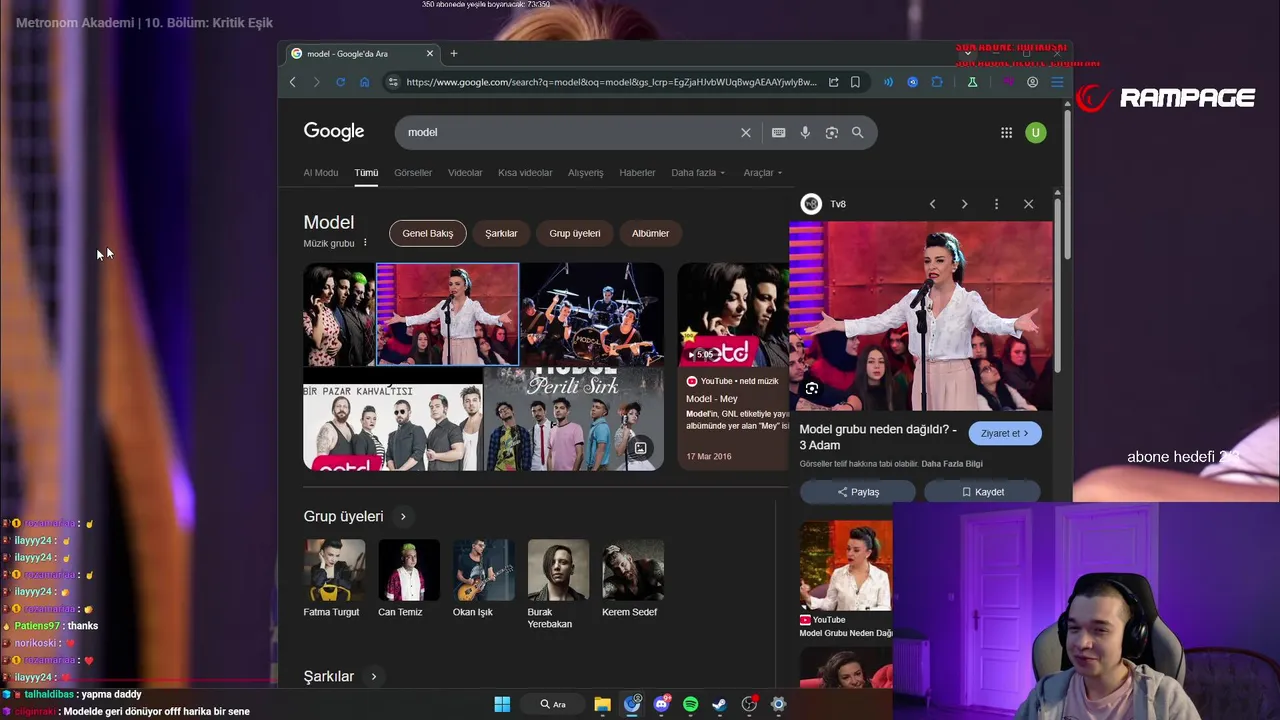Switch to Videolar tab
Viewport: 1280px width, 720px height.
(x=465, y=172)
